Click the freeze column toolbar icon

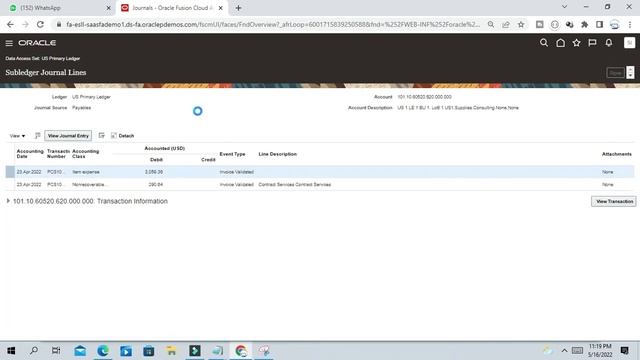pos(38,136)
